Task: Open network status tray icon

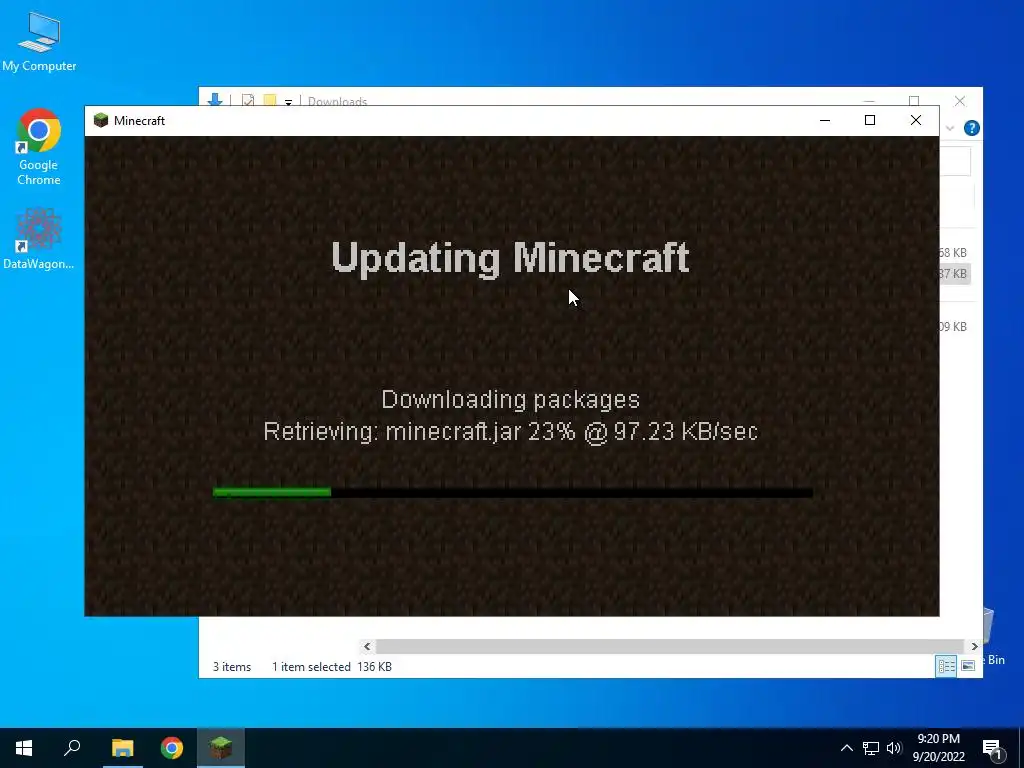Action: pyautogui.click(x=871, y=748)
